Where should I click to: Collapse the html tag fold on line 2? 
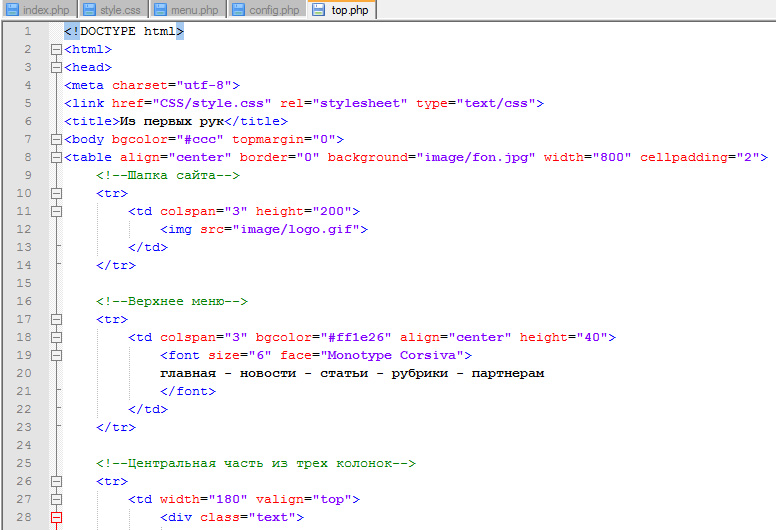pos(56,49)
